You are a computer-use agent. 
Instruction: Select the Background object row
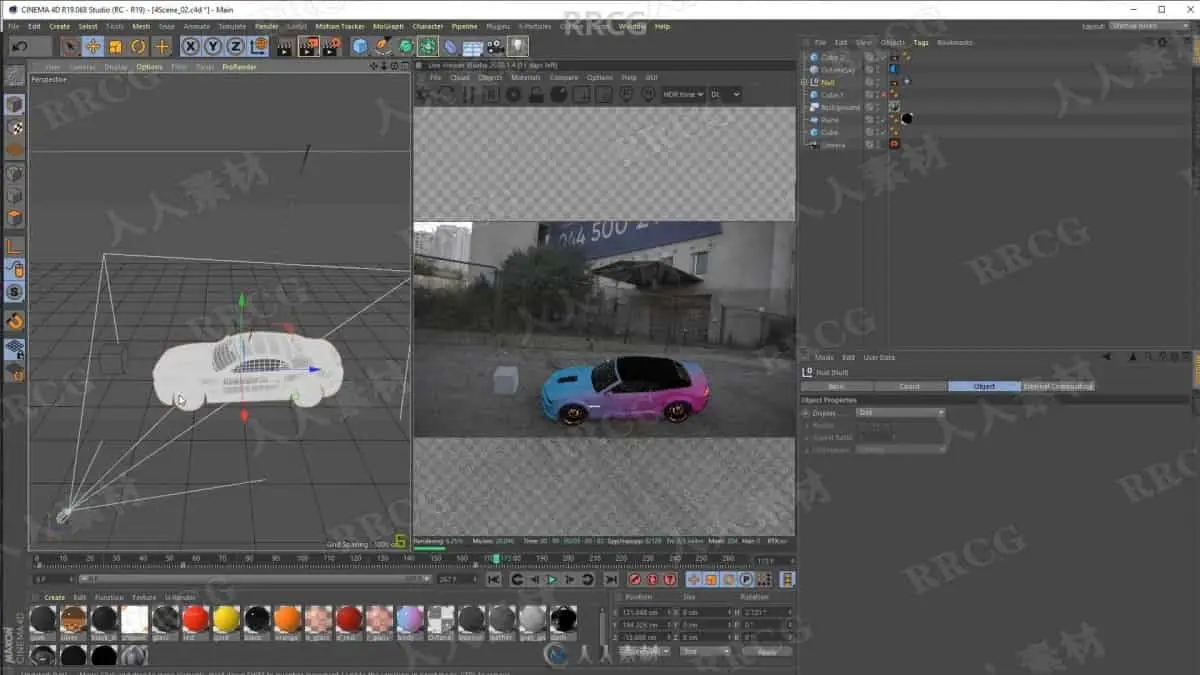840,107
